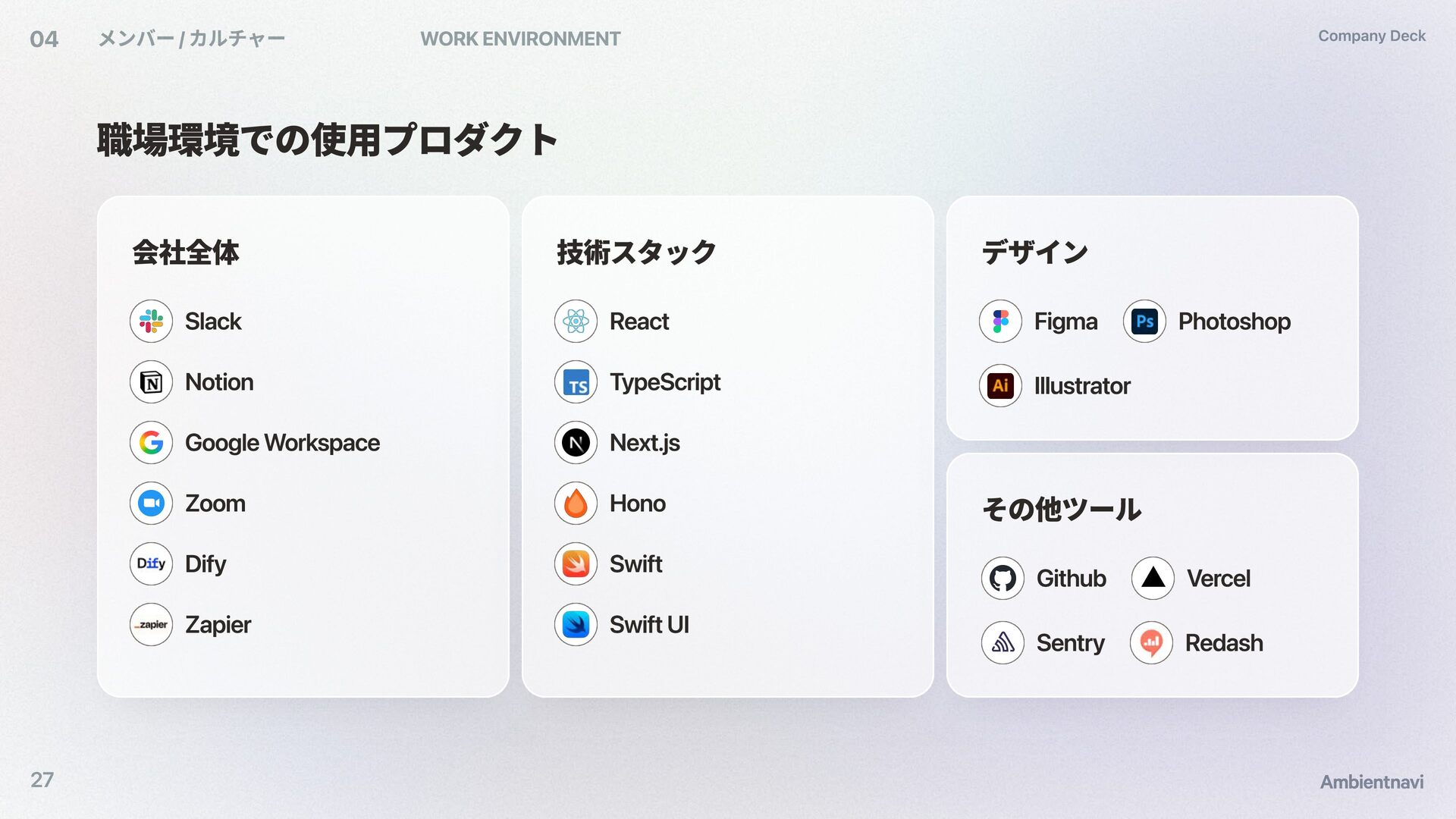The width and height of the screenshot is (1456, 819).
Task: Click the Notion logo icon
Action: (151, 382)
